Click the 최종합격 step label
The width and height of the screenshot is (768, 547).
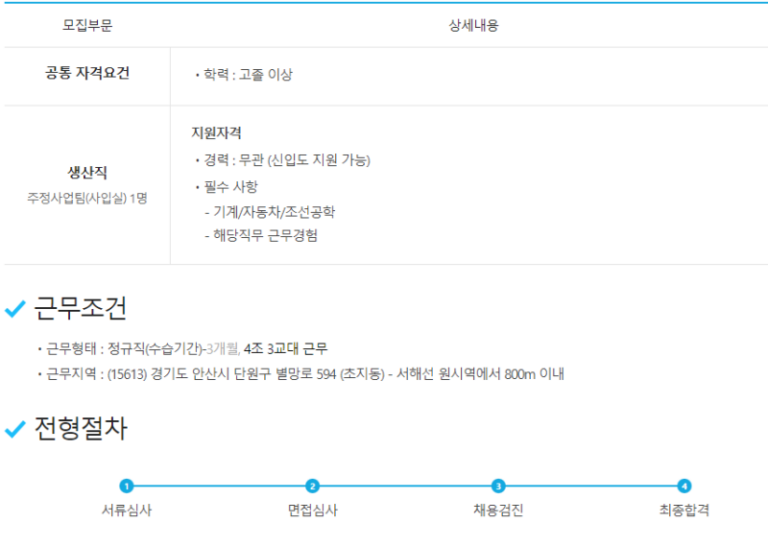click(684, 510)
